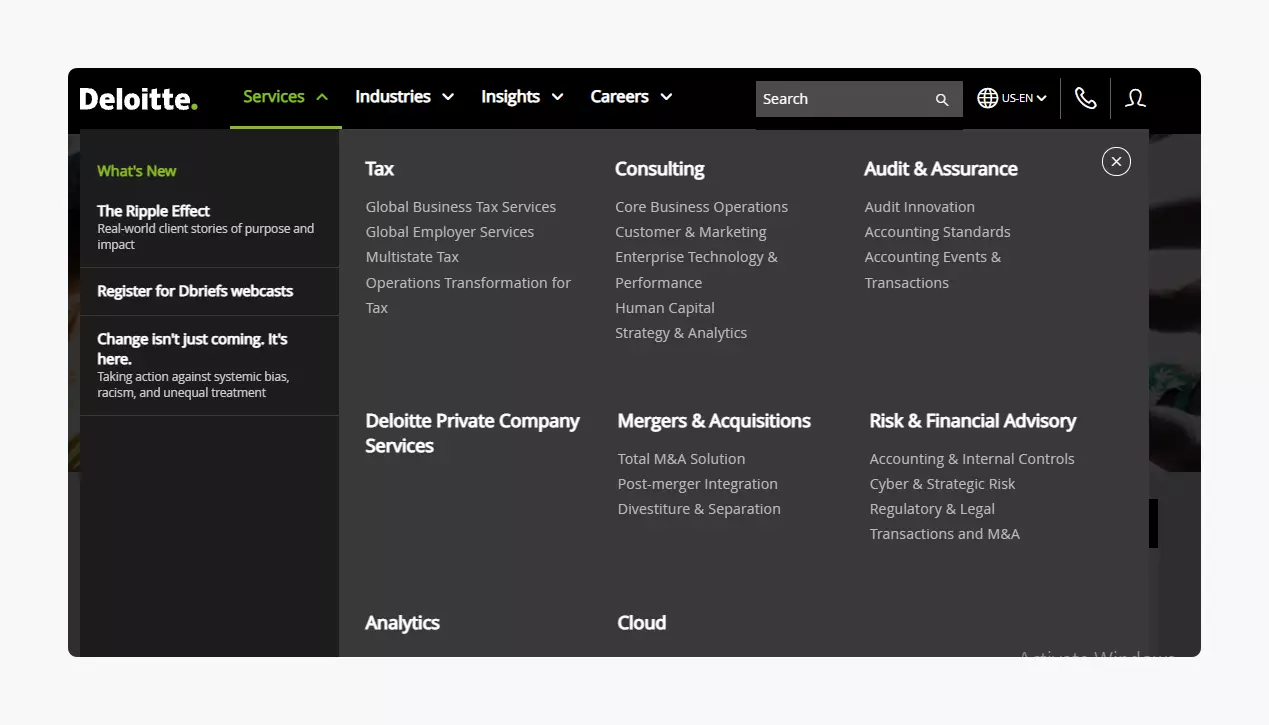Open the globe language selector icon
The image size is (1269, 725).
pyautogui.click(x=988, y=98)
